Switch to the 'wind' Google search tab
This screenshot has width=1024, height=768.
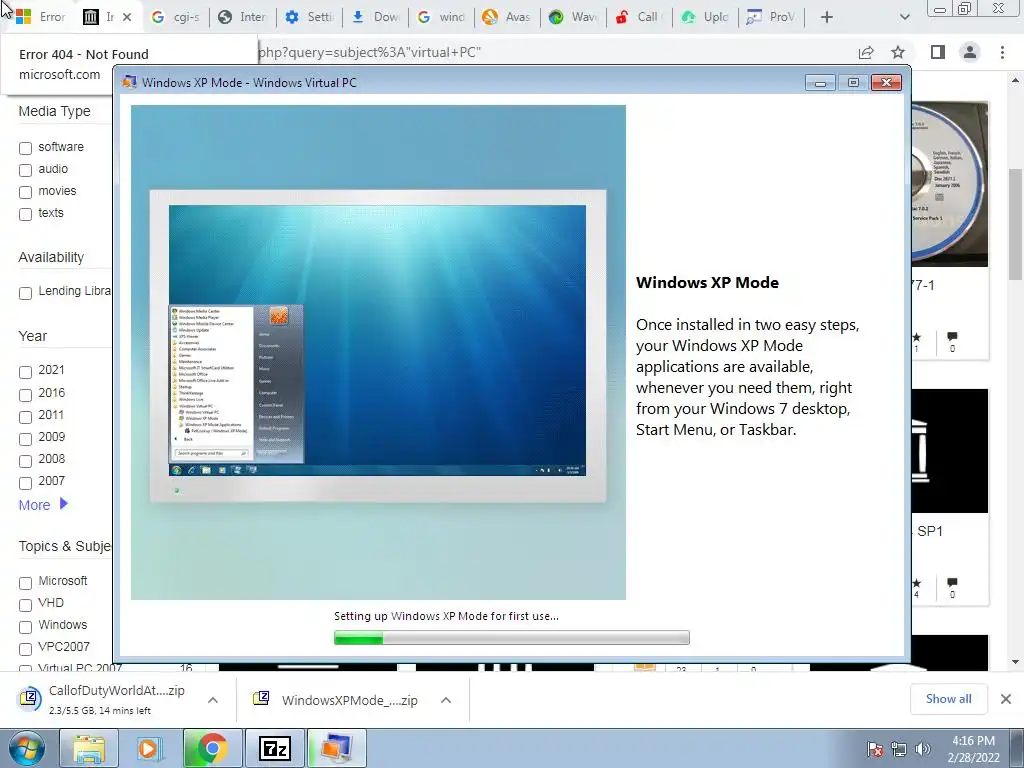click(441, 17)
